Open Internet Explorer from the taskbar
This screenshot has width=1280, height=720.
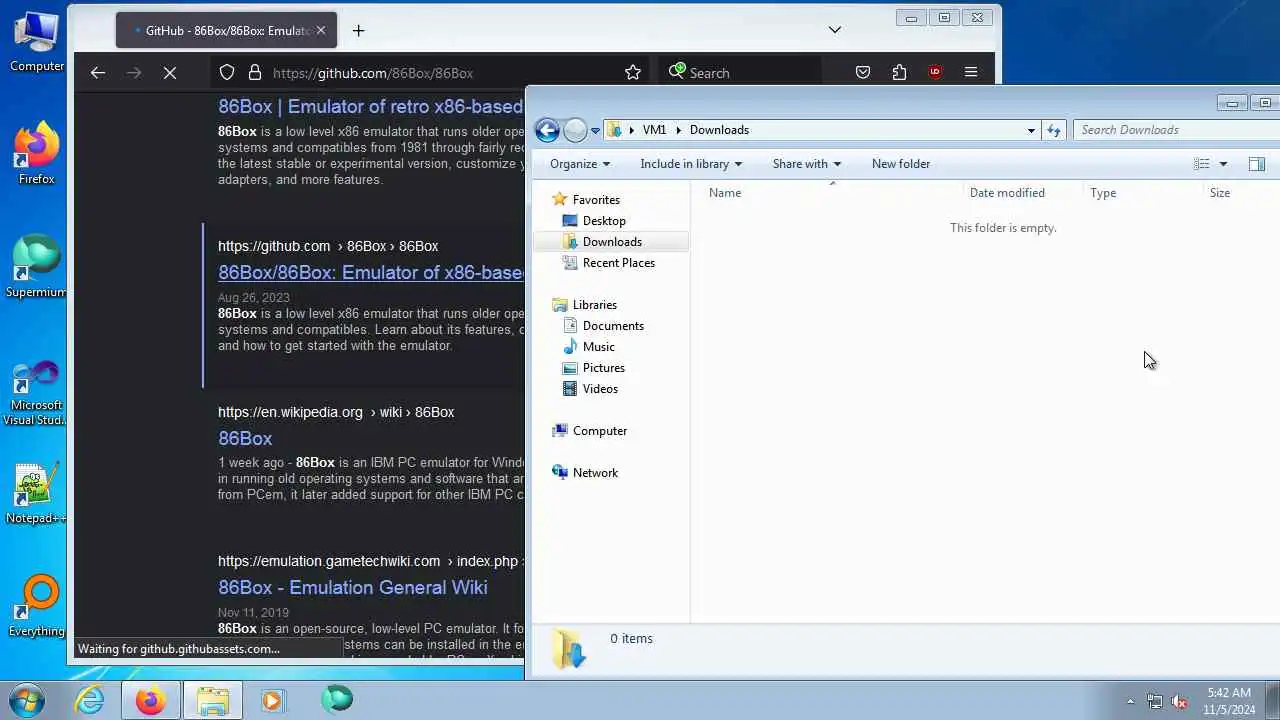(90, 700)
